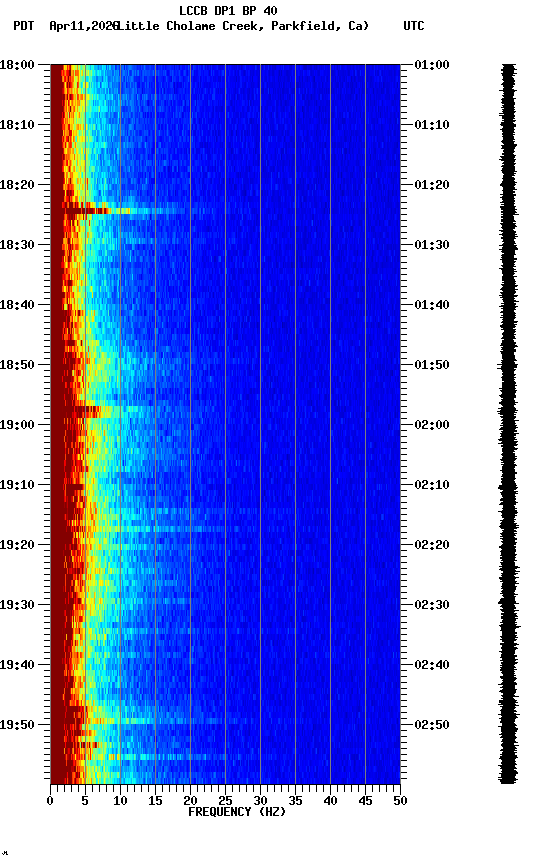Click the 19:40 PDT time label
Viewport: 552px width, 864px height.
click(x=17, y=665)
